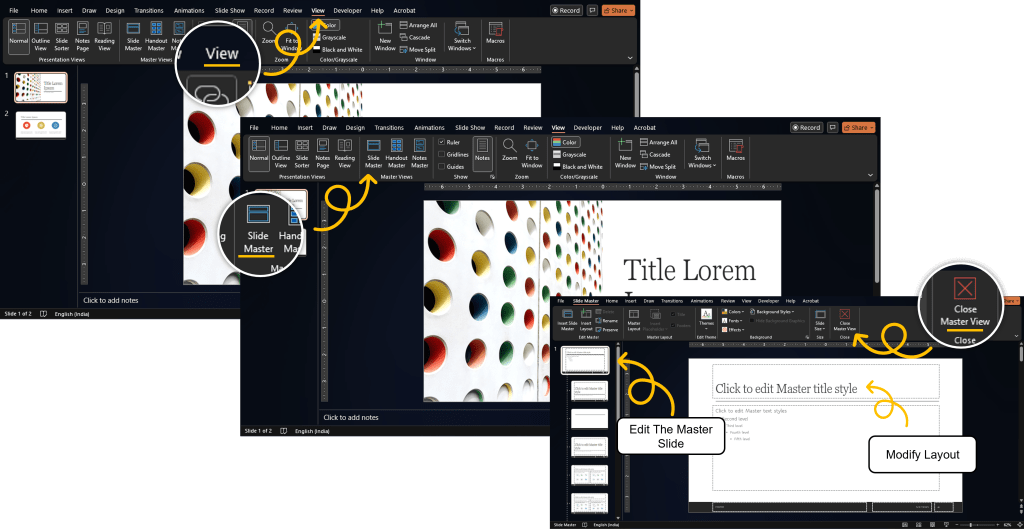1024x529 pixels.
Task: Select the slide 2 thumbnail
Action: (x=40, y=125)
